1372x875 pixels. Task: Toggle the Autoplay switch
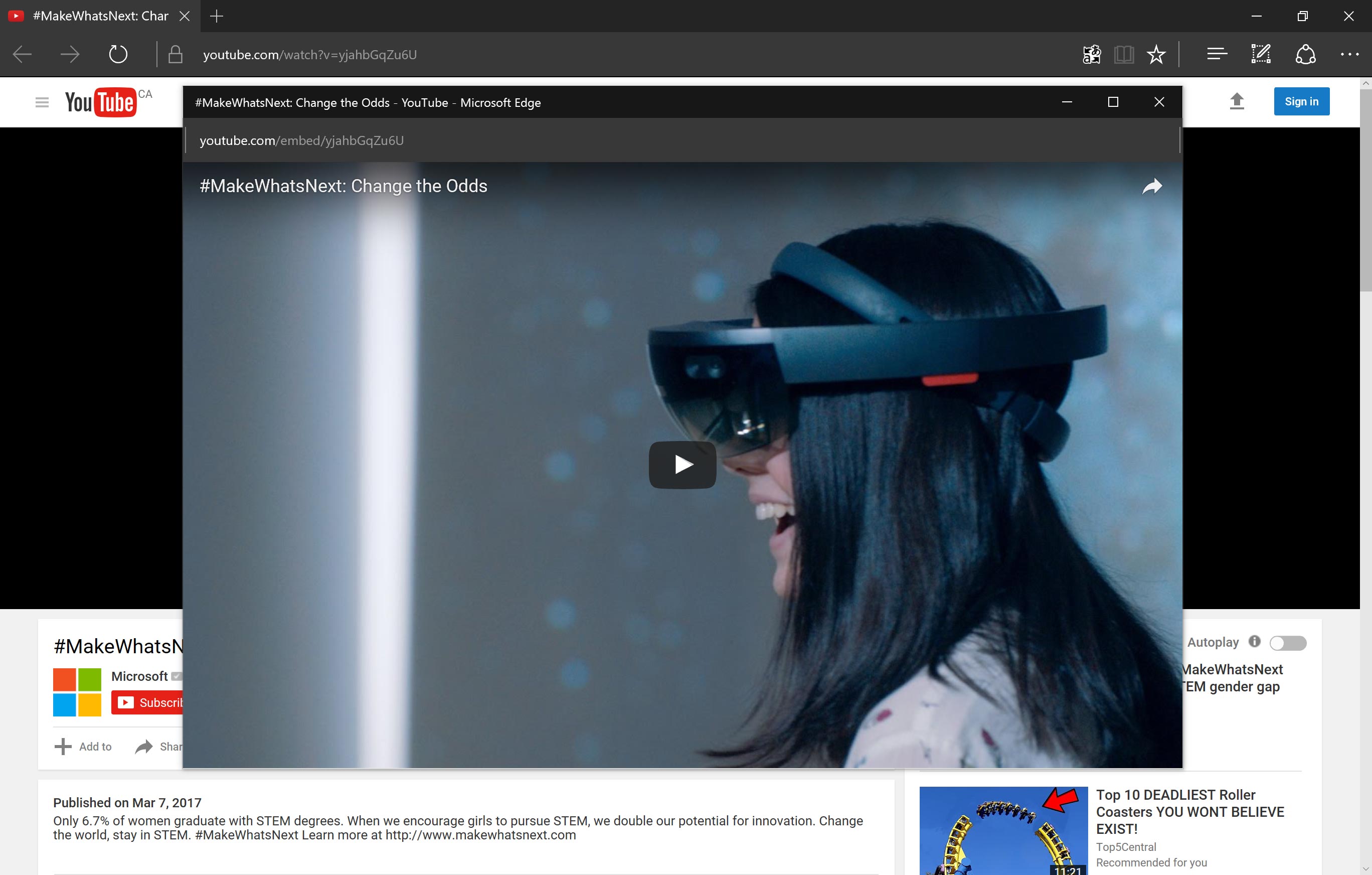[1288, 643]
